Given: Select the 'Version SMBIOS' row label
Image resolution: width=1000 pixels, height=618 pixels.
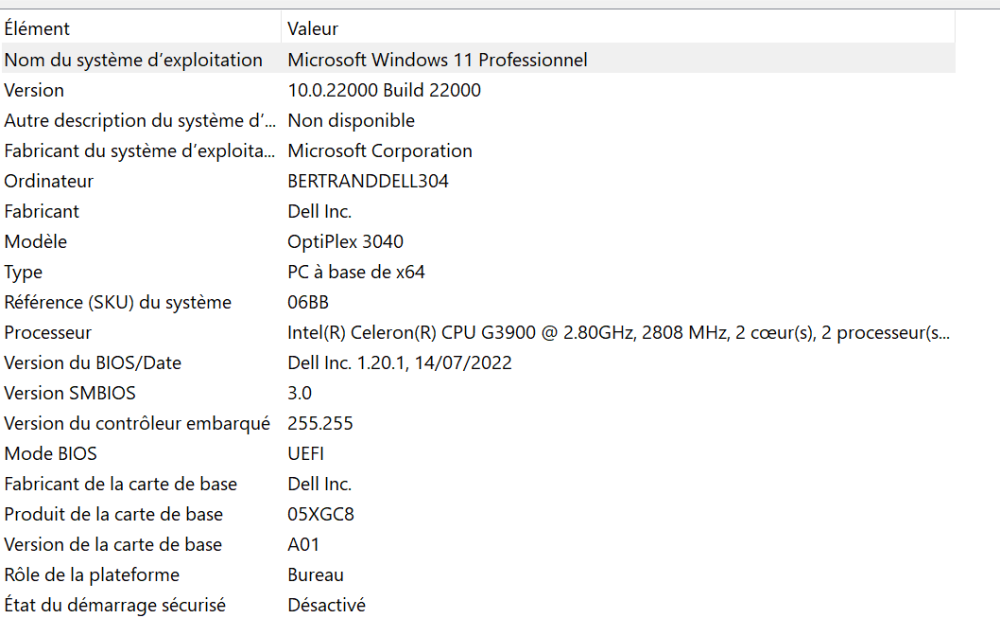Looking at the screenshot, I should coord(70,394).
